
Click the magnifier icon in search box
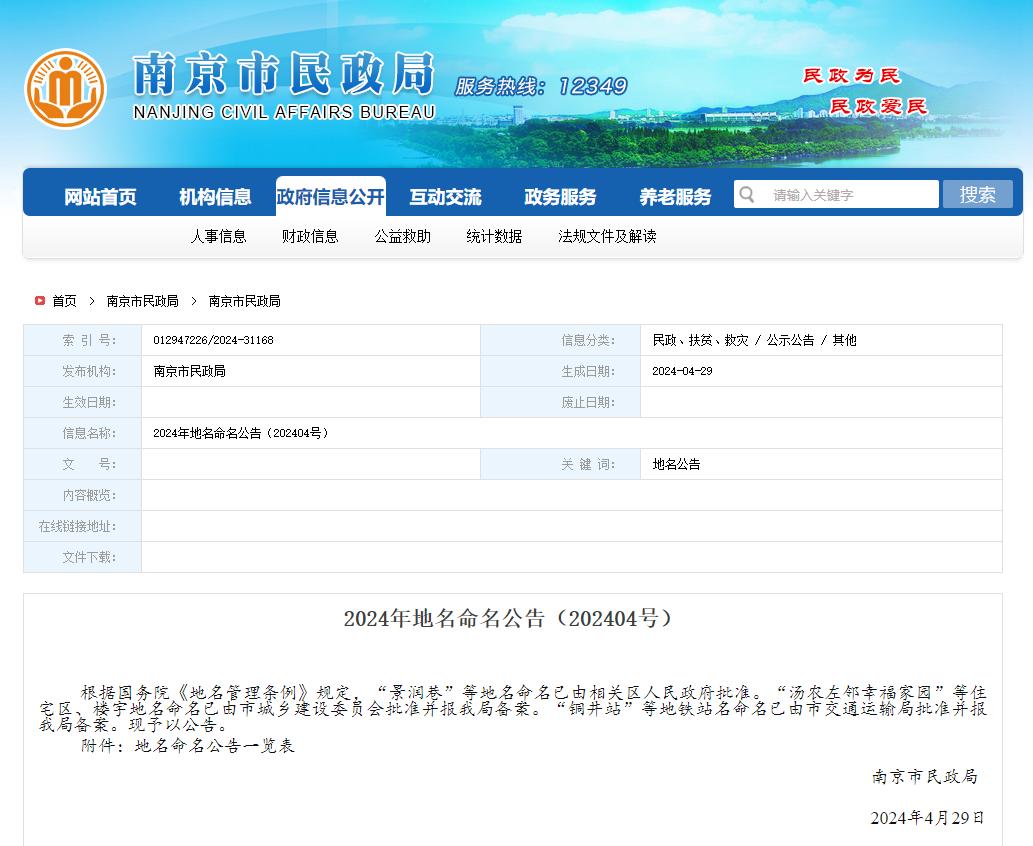[745, 193]
